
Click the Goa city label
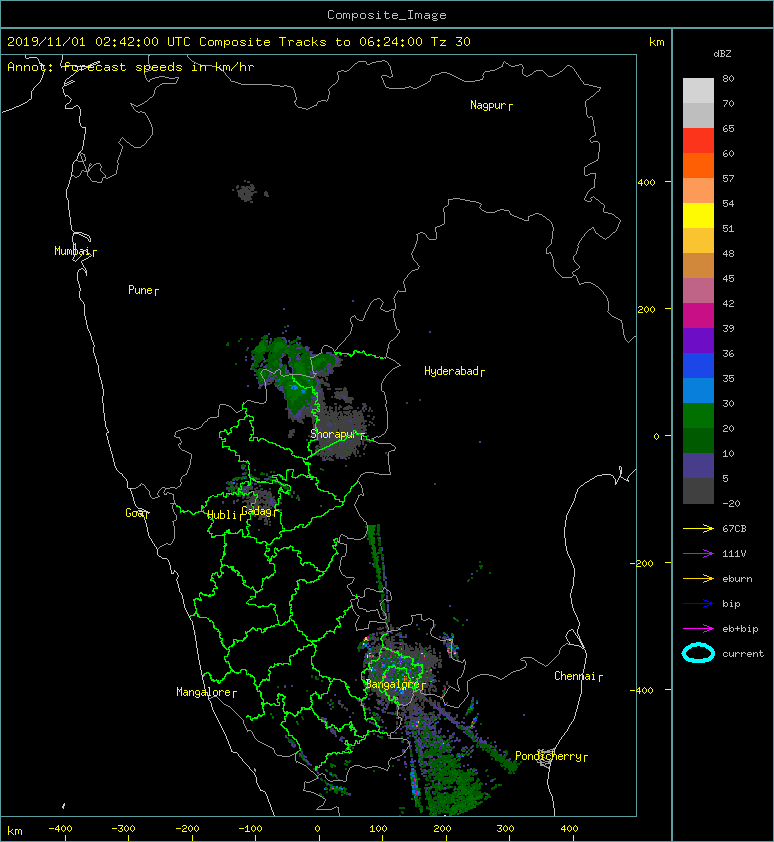(x=134, y=513)
